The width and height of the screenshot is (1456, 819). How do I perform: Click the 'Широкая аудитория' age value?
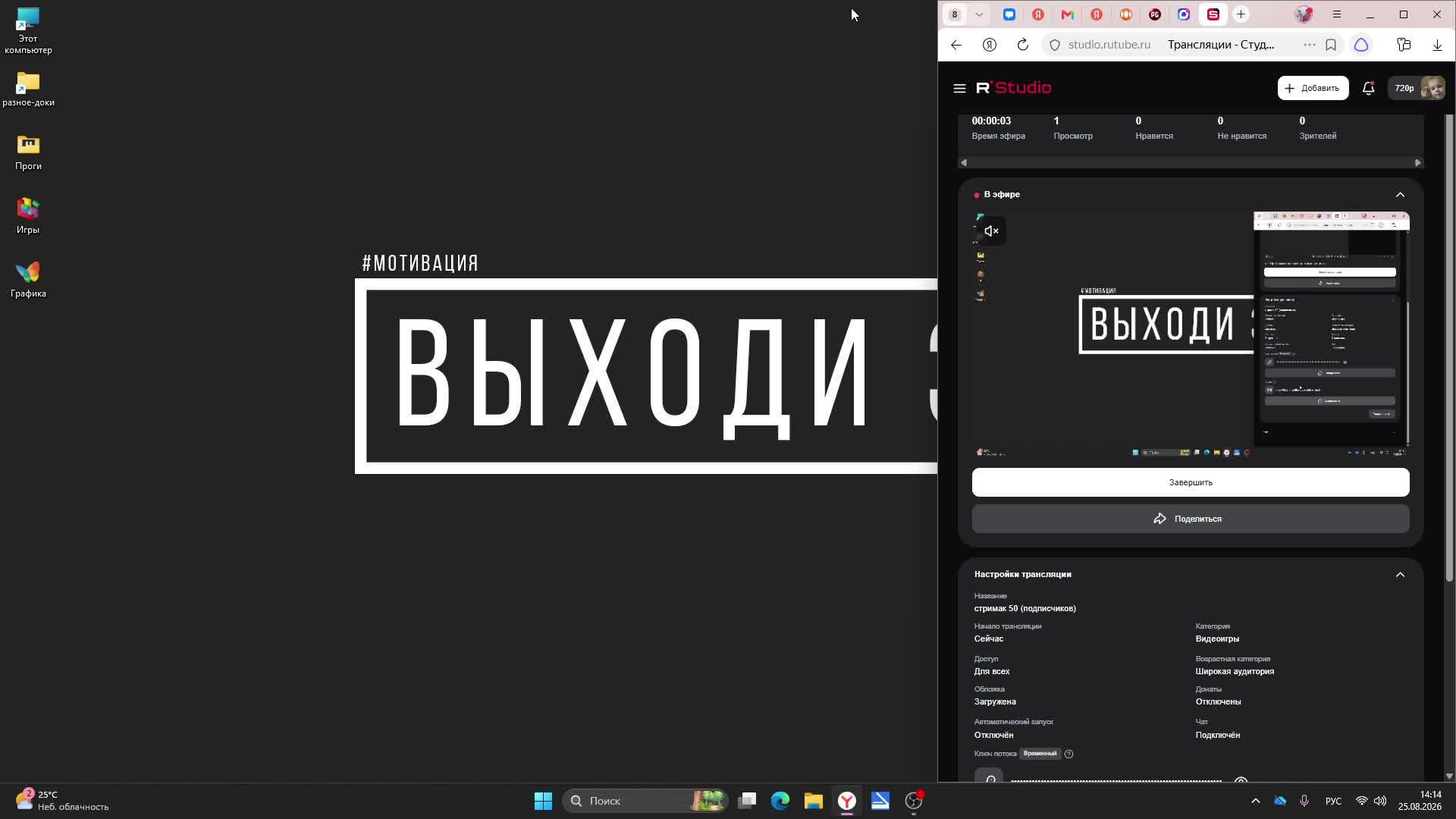[1235, 672]
